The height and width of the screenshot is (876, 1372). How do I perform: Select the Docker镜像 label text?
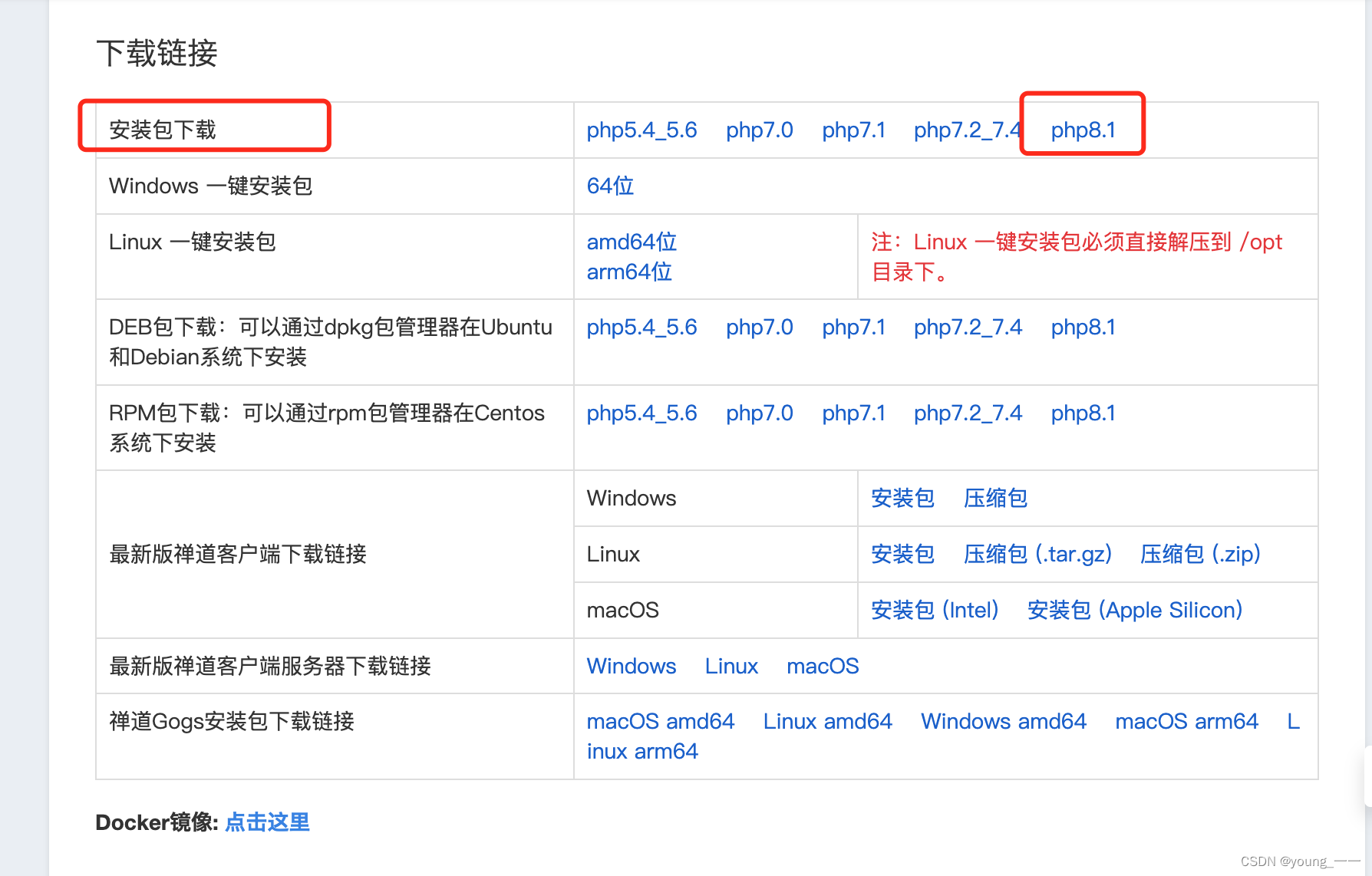(157, 822)
